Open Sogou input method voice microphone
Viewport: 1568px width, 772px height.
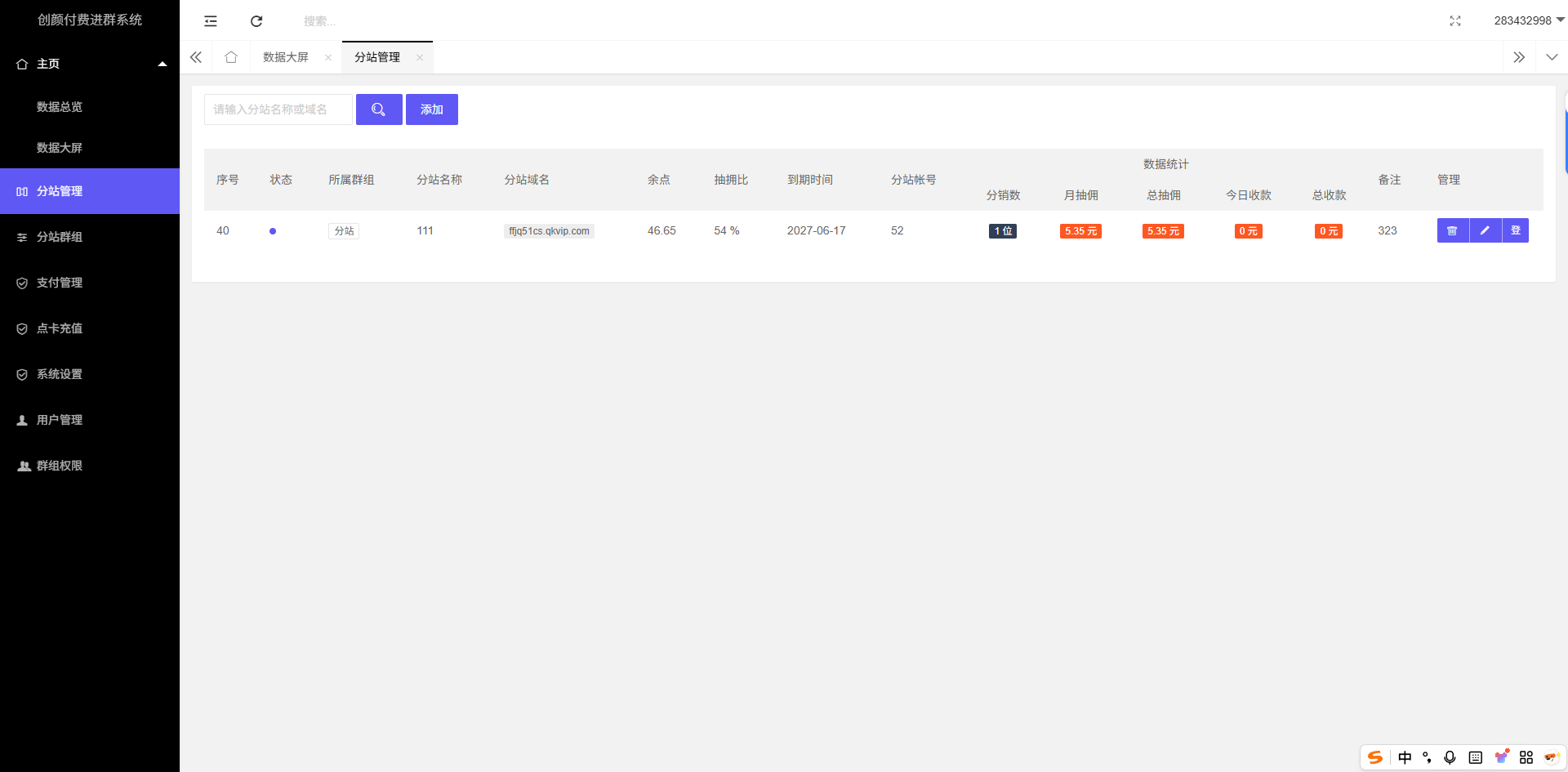(1450, 757)
